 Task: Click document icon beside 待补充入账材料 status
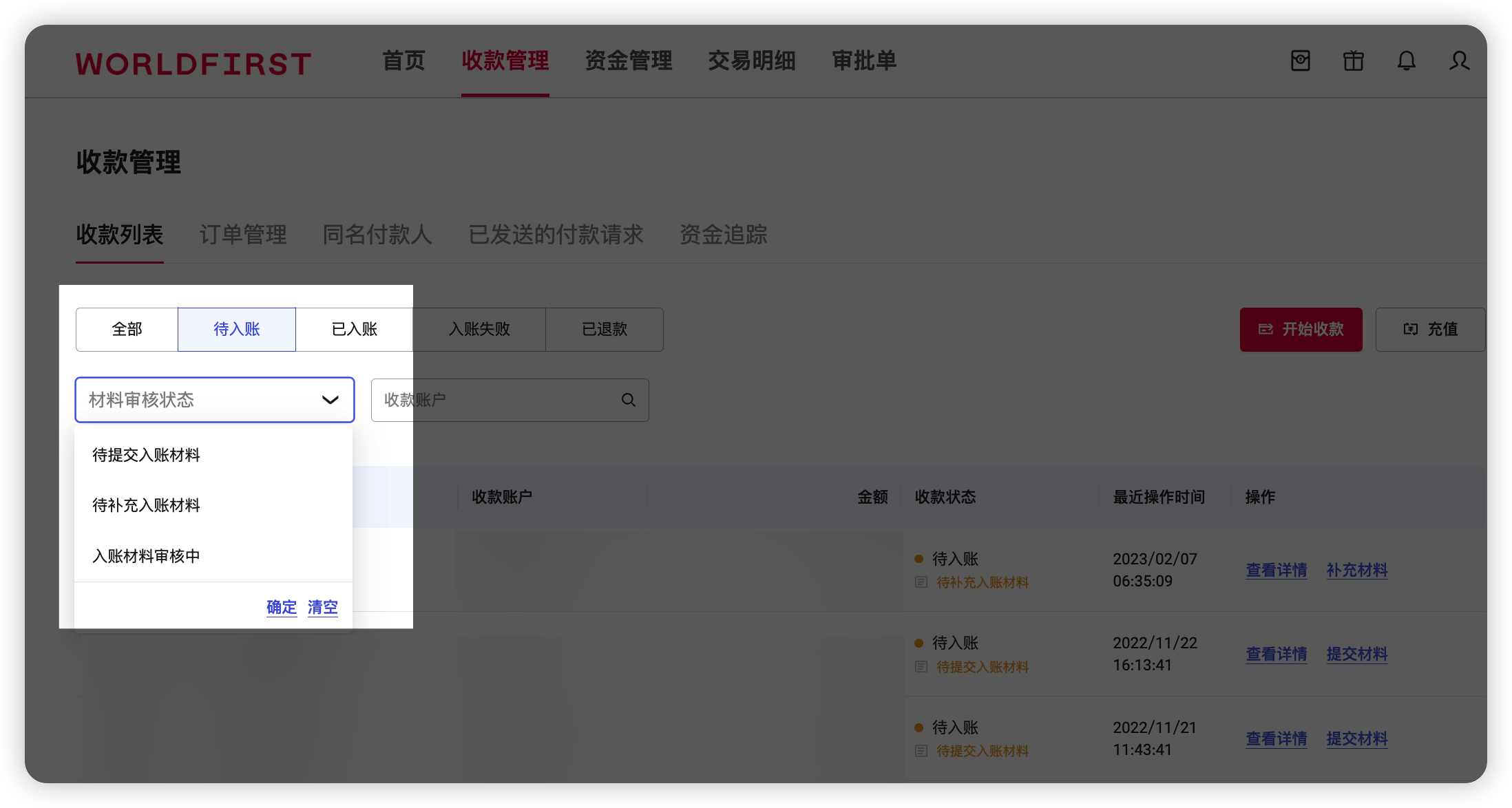(x=921, y=582)
